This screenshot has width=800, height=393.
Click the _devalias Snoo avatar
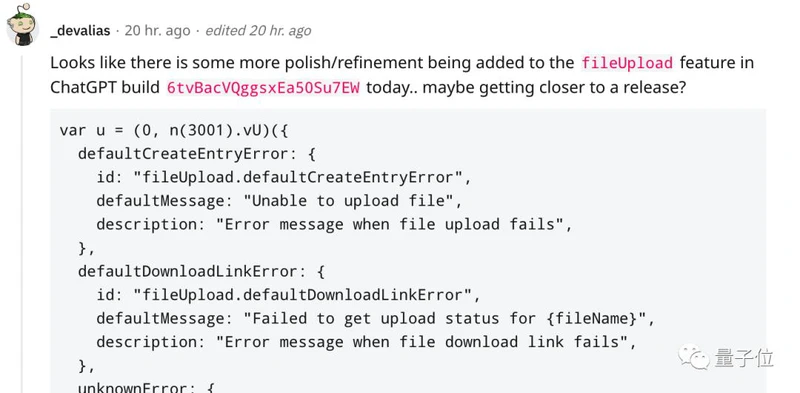(22, 24)
